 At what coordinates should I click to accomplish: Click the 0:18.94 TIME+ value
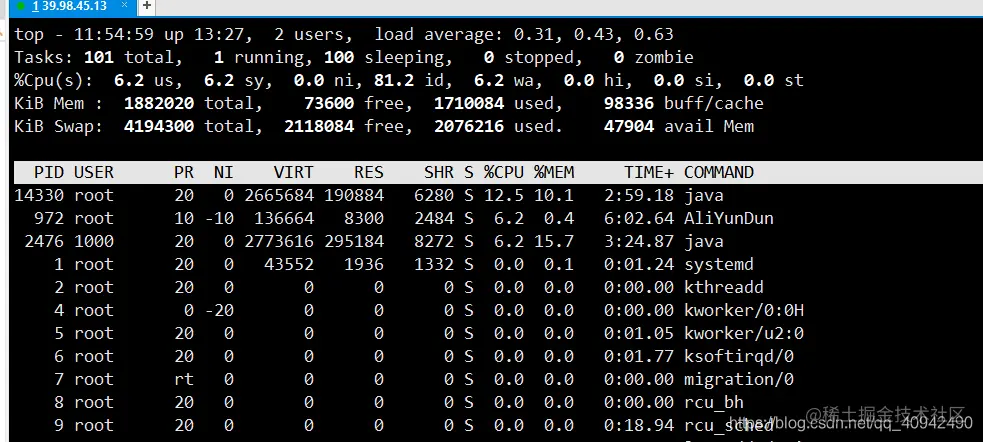click(x=639, y=426)
